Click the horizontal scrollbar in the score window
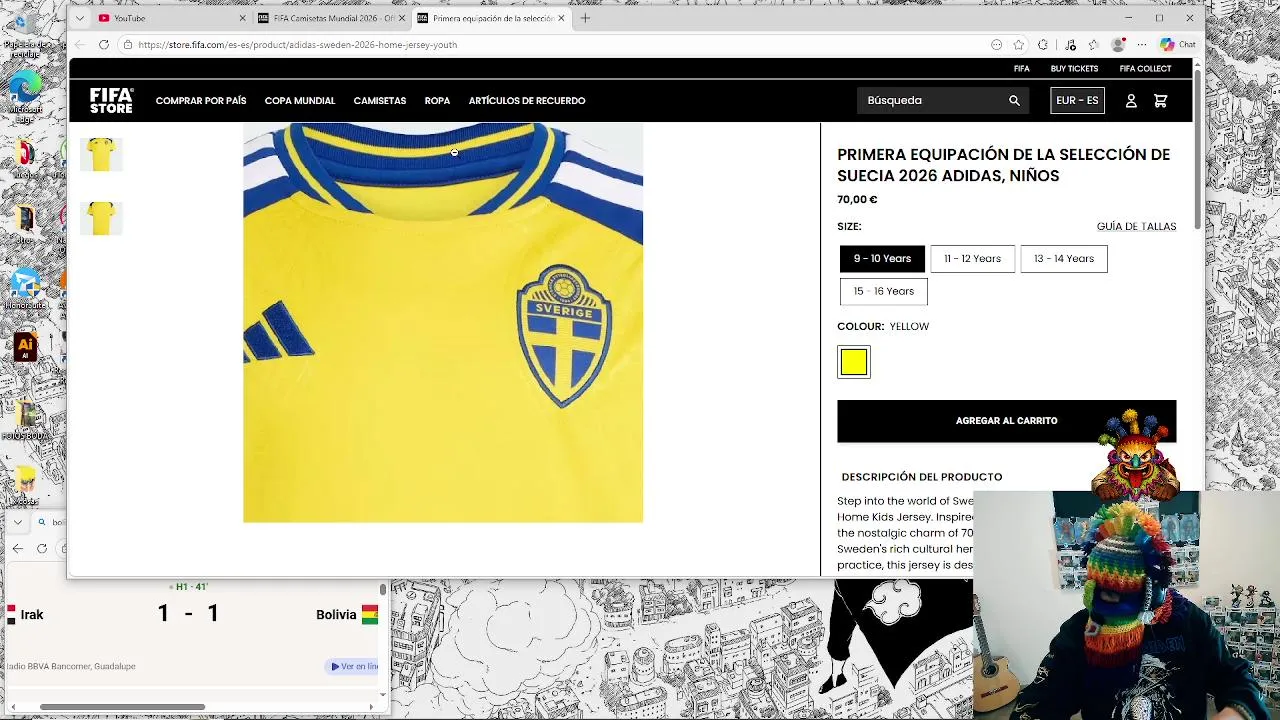This screenshot has height=720, width=1280. (x=122, y=707)
